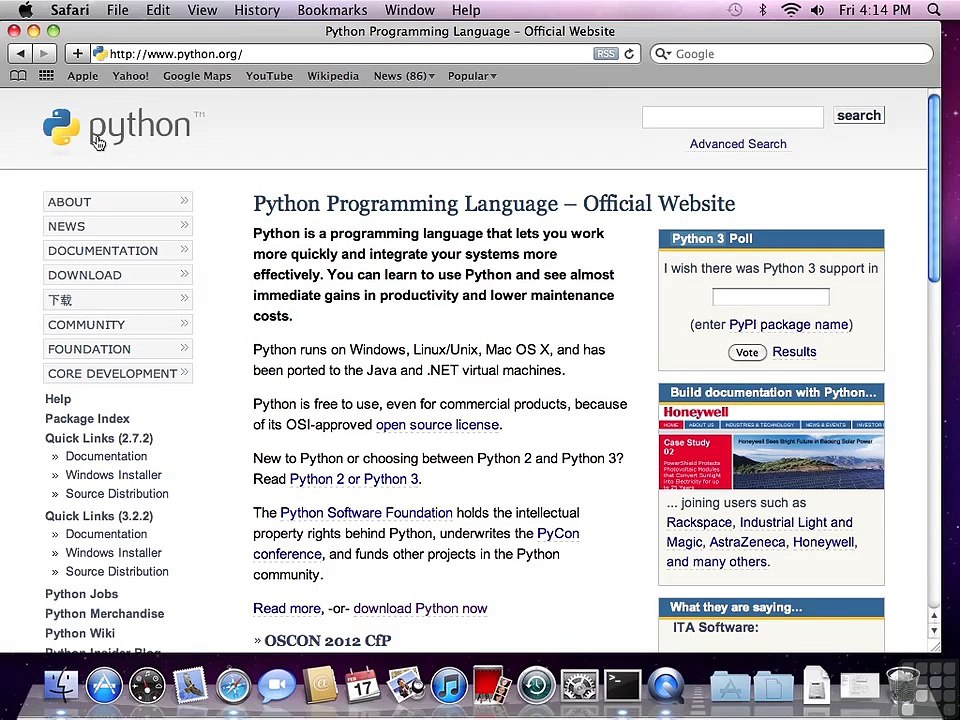Expand the ABOUT navigation section
Screen dimensions: 960x720
tap(118, 201)
